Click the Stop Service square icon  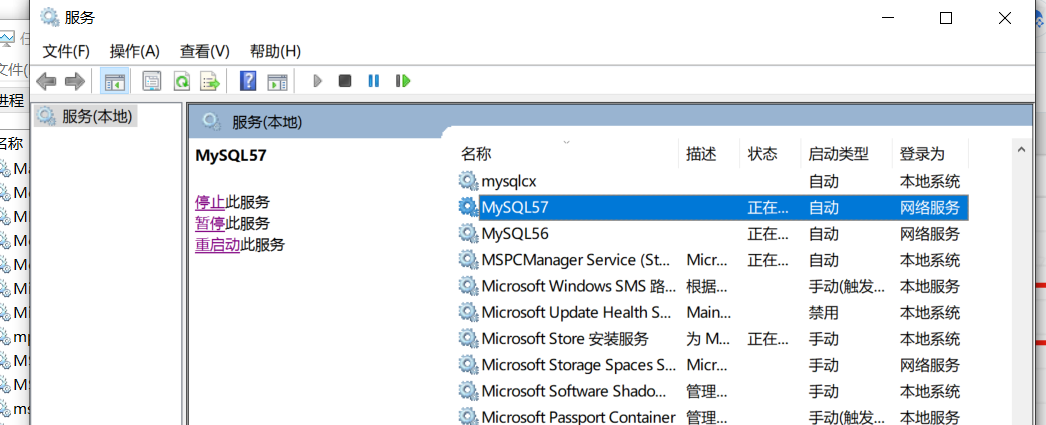pyautogui.click(x=345, y=81)
